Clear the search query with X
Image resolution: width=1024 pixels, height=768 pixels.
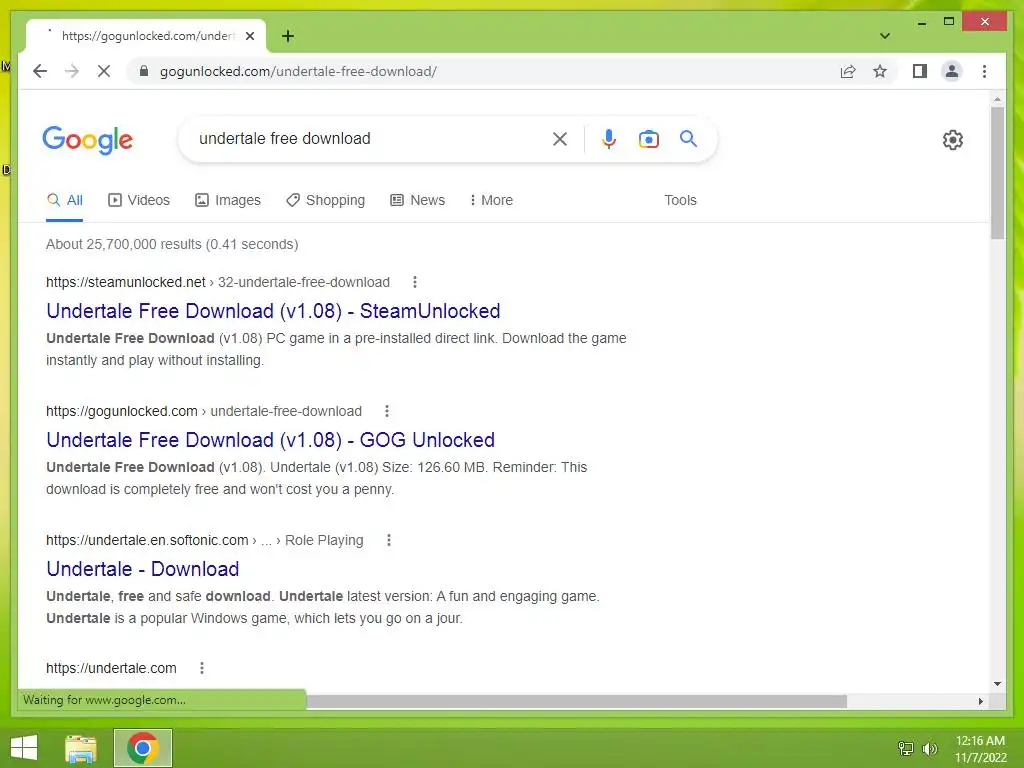click(x=560, y=138)
